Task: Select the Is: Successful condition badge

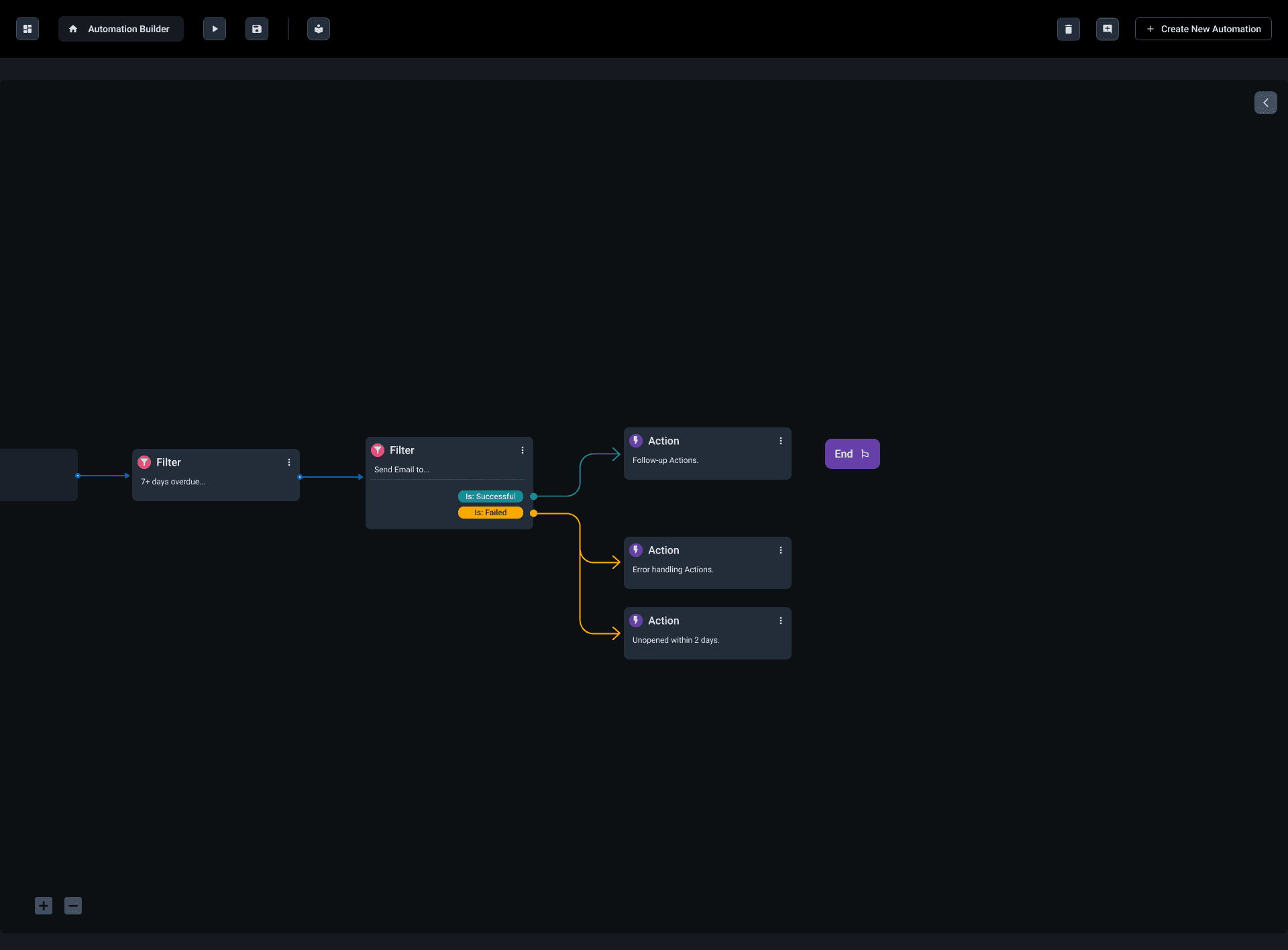Action: [490, 496]
